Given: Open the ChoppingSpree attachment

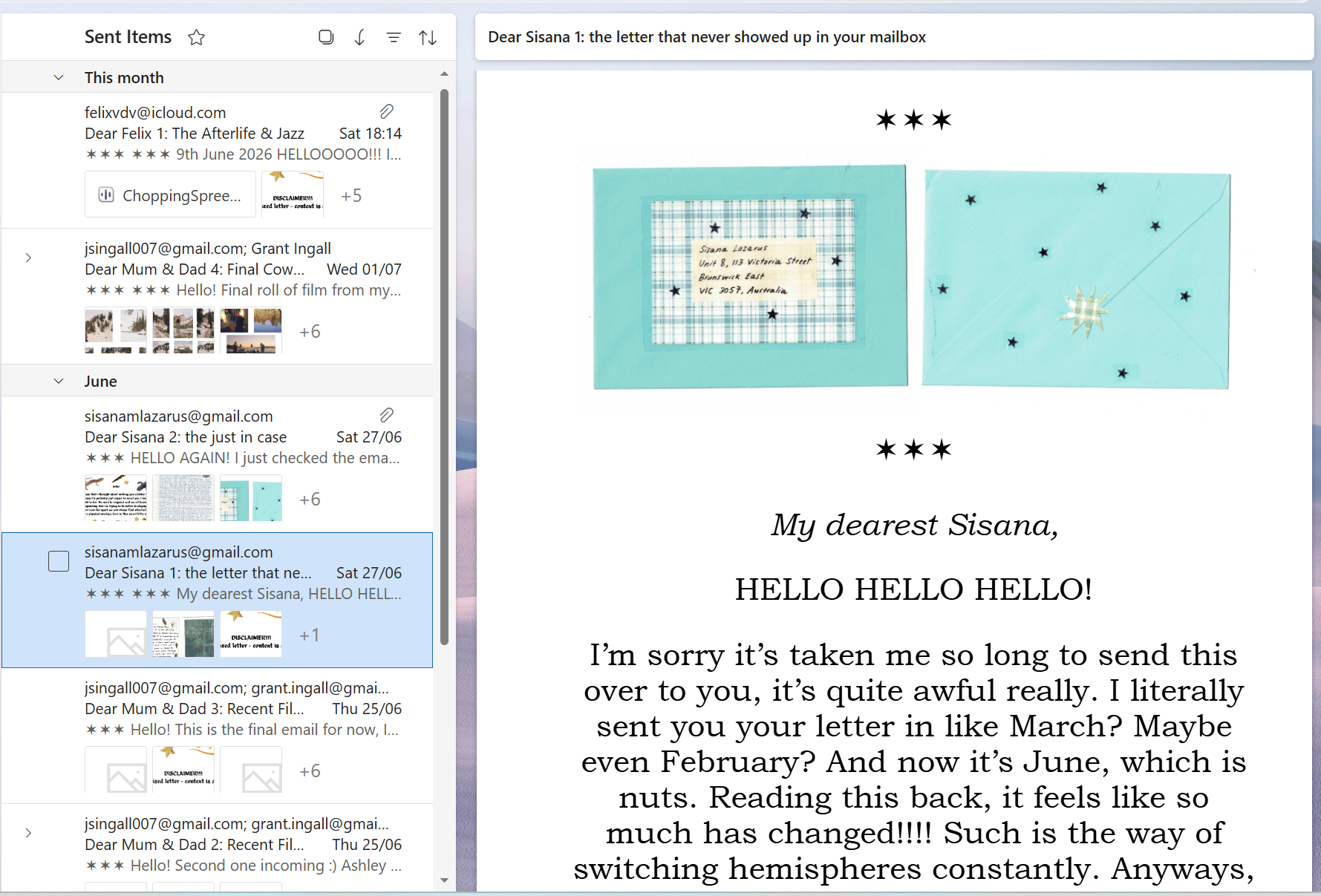Looking at the screenshot, I should tap(170, 194).
